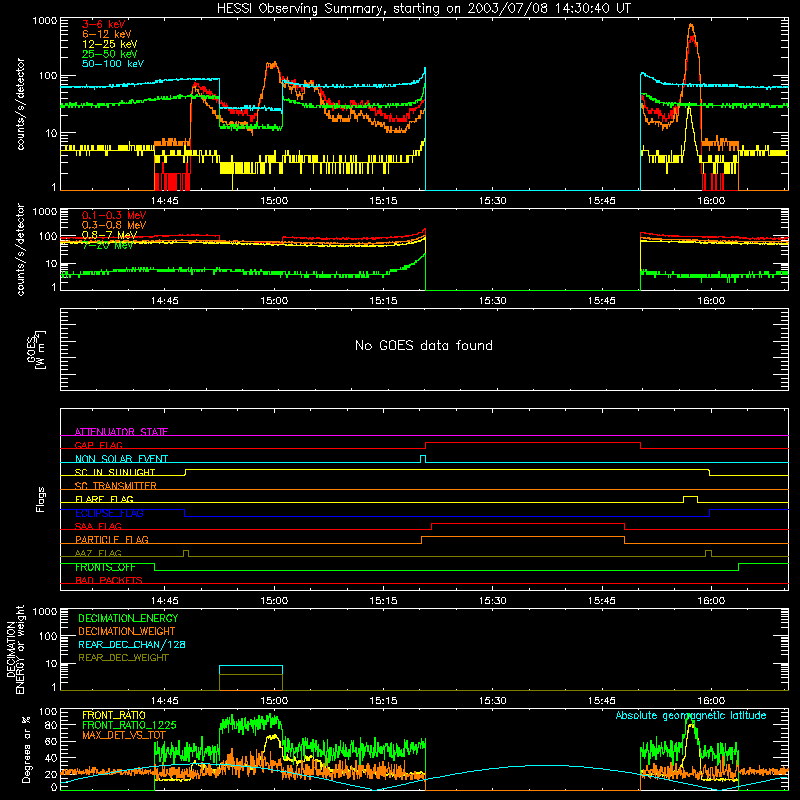Select the 3-6 keV legend label
800x800 pixels.
[104, 24]
